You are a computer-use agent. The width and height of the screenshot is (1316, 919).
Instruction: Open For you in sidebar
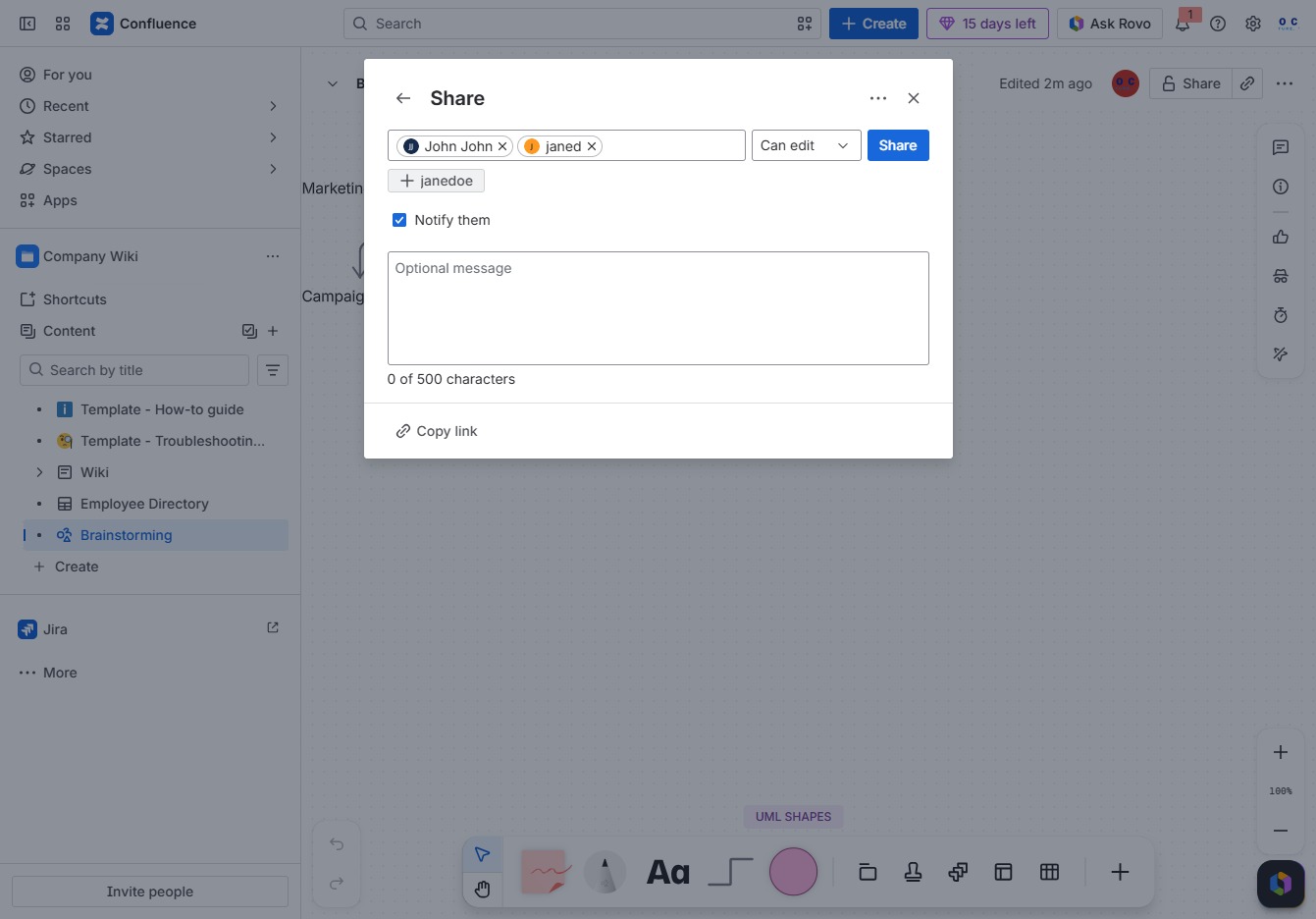coord(150,75)
